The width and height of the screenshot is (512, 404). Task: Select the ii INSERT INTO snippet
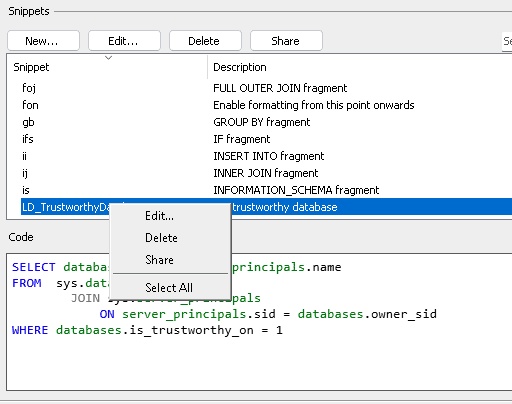(259, 156)
